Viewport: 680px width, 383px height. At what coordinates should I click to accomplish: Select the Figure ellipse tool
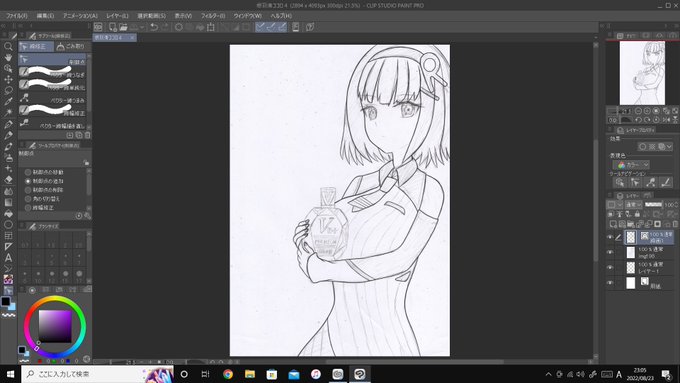(8, 224)
